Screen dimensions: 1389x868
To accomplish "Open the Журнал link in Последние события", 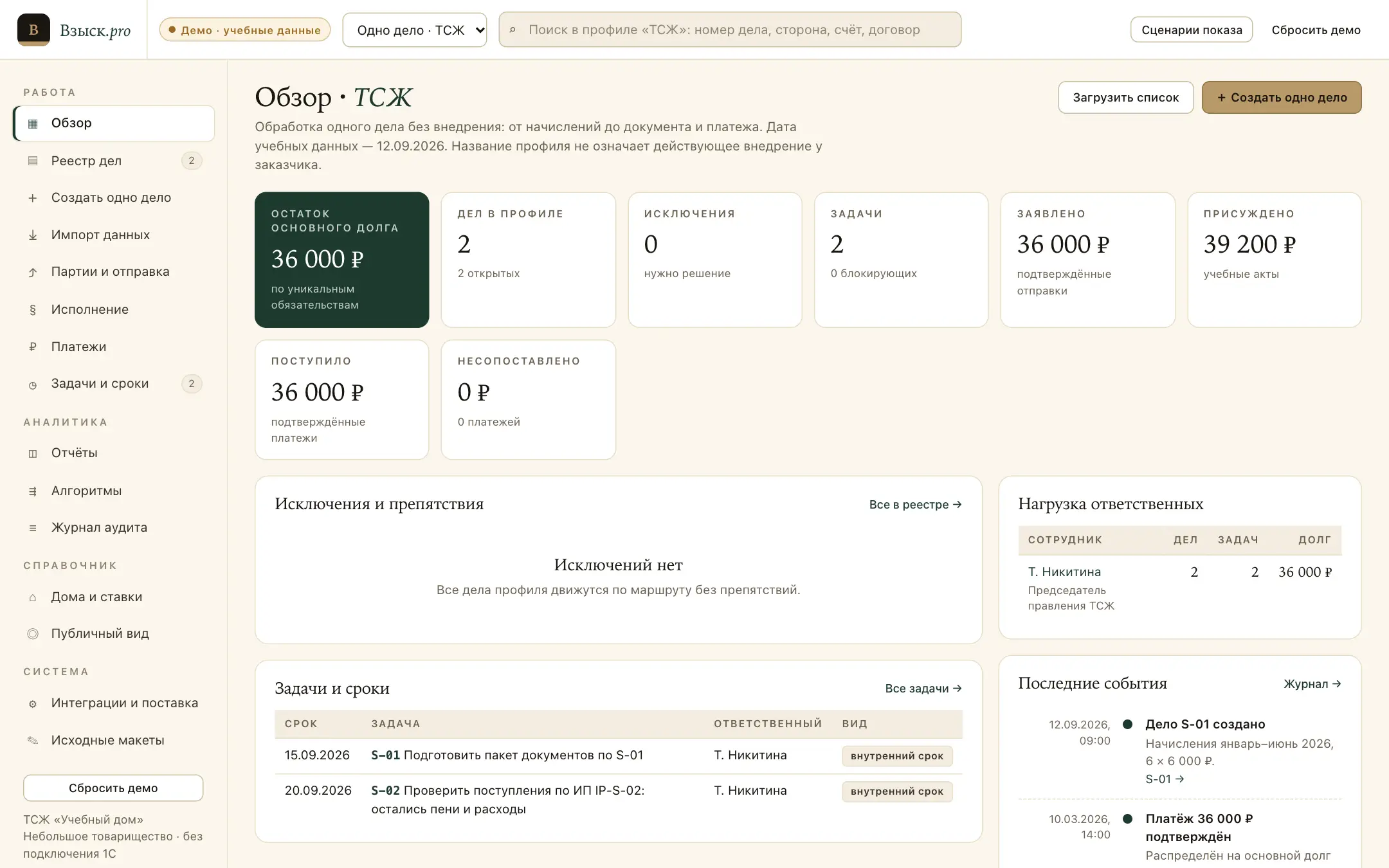I will point(1312,684).
